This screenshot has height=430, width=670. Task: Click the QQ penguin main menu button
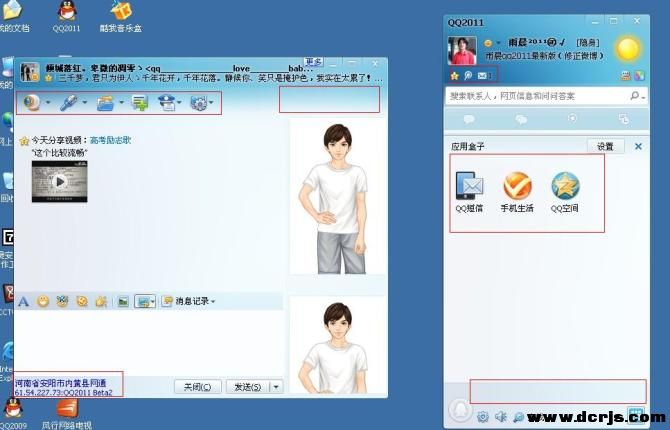(461, 410)
